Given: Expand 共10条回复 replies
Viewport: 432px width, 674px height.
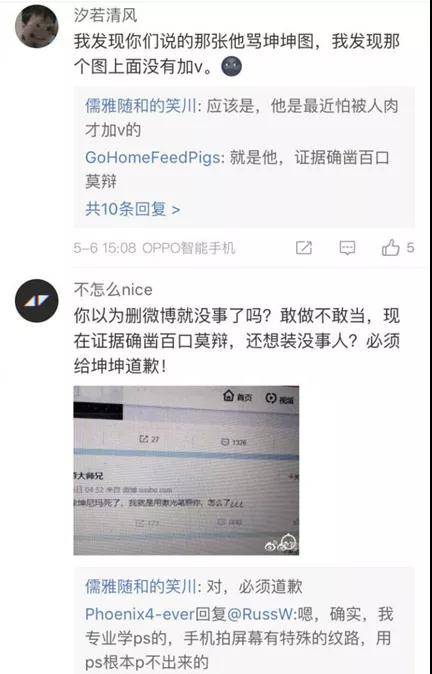Looking at the screenshot, I should pyautogui.click(x=132, y=209).
